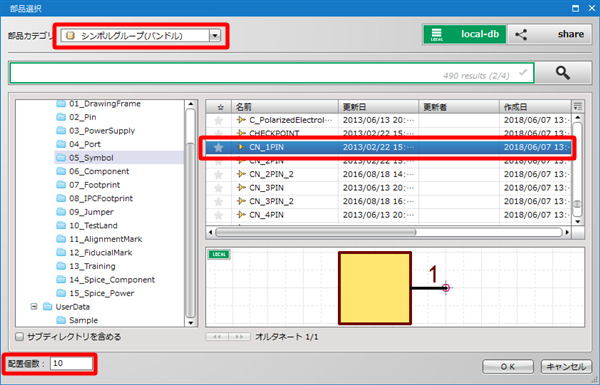Select 07_Footprint folder
600x385 pixels.
coord(88,185)
